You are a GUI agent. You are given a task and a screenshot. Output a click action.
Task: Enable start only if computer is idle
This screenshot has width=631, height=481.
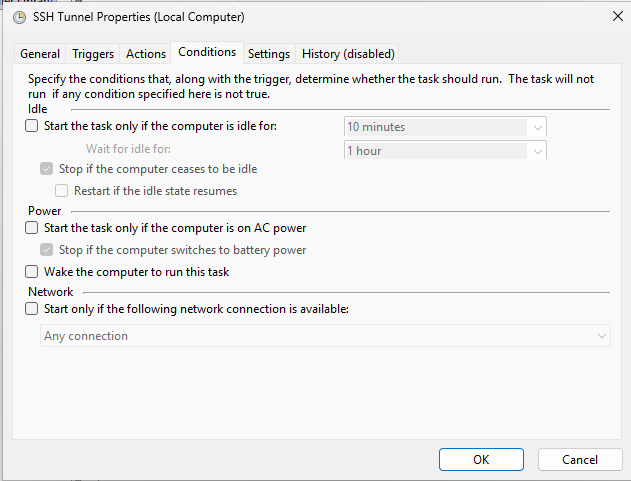32,126
